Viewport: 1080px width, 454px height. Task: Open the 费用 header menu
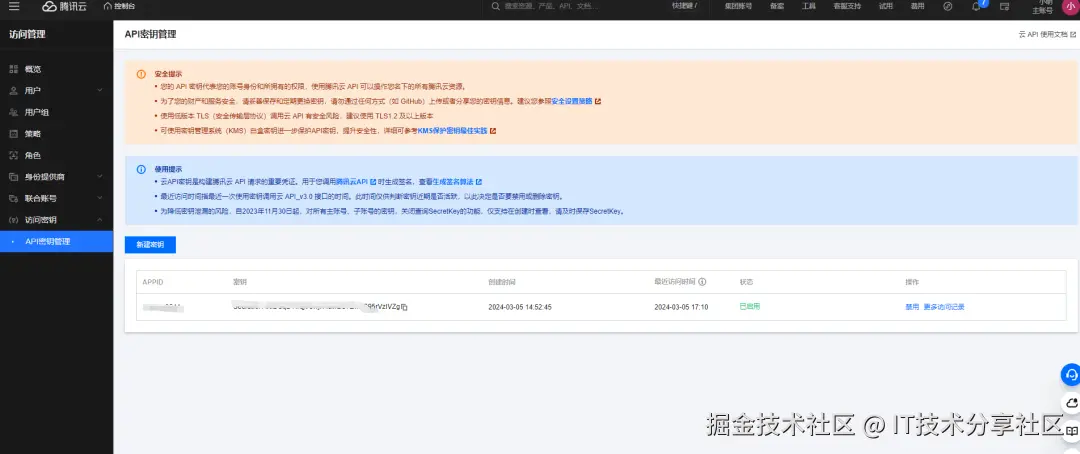click(917, 6)
